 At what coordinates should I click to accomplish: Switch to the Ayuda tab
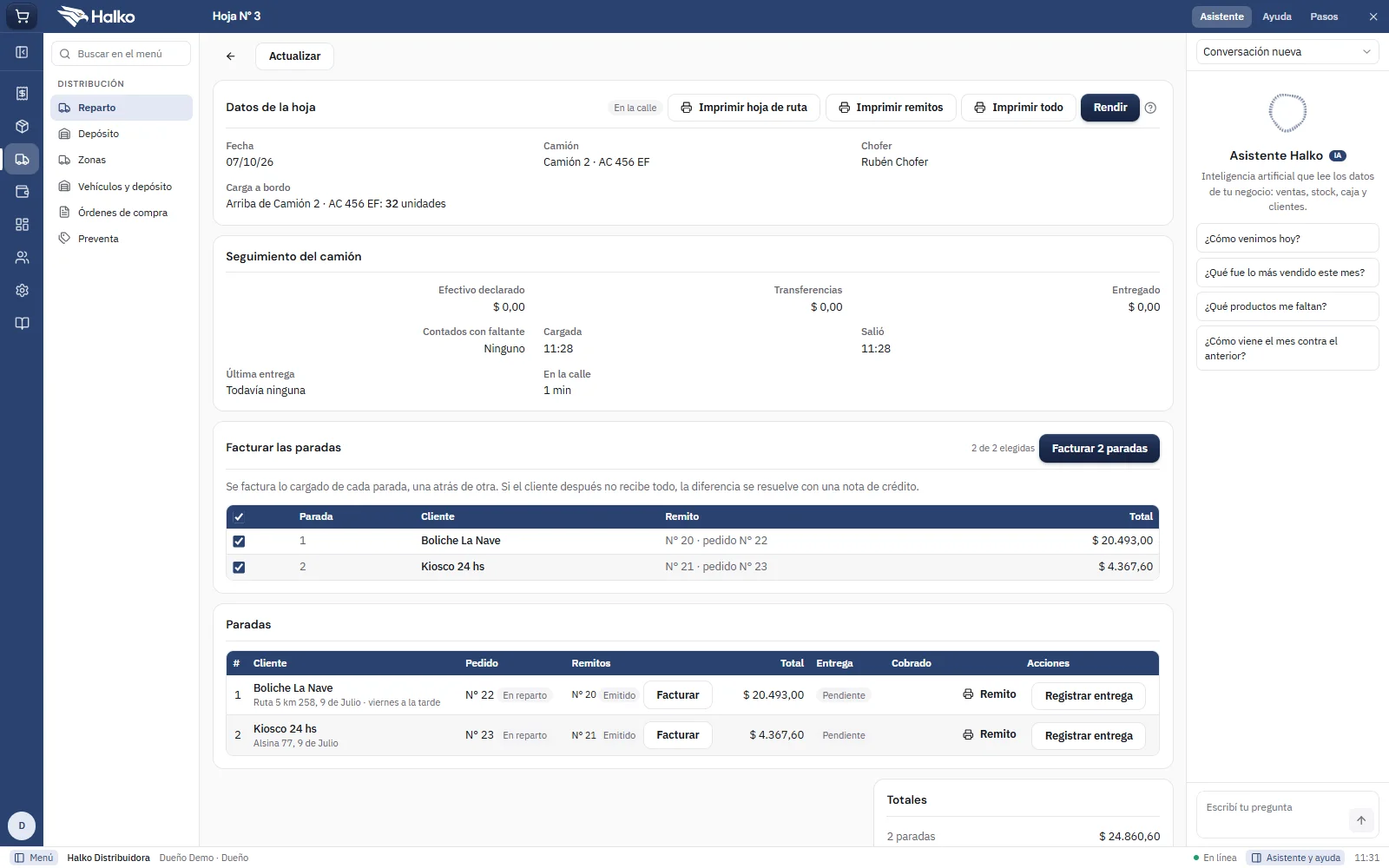[1276, 16]
